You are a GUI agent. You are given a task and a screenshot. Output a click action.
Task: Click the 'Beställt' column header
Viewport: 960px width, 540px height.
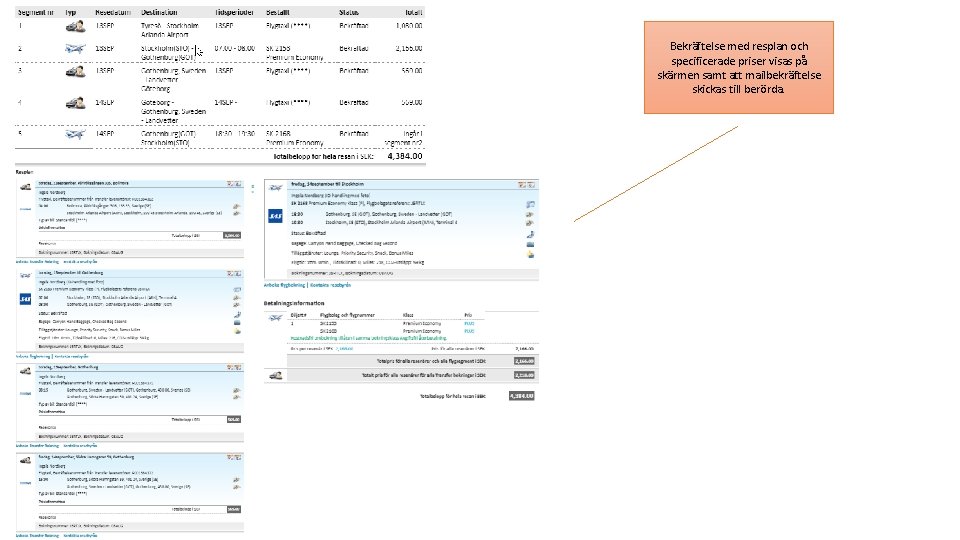[x=278, y=12]
